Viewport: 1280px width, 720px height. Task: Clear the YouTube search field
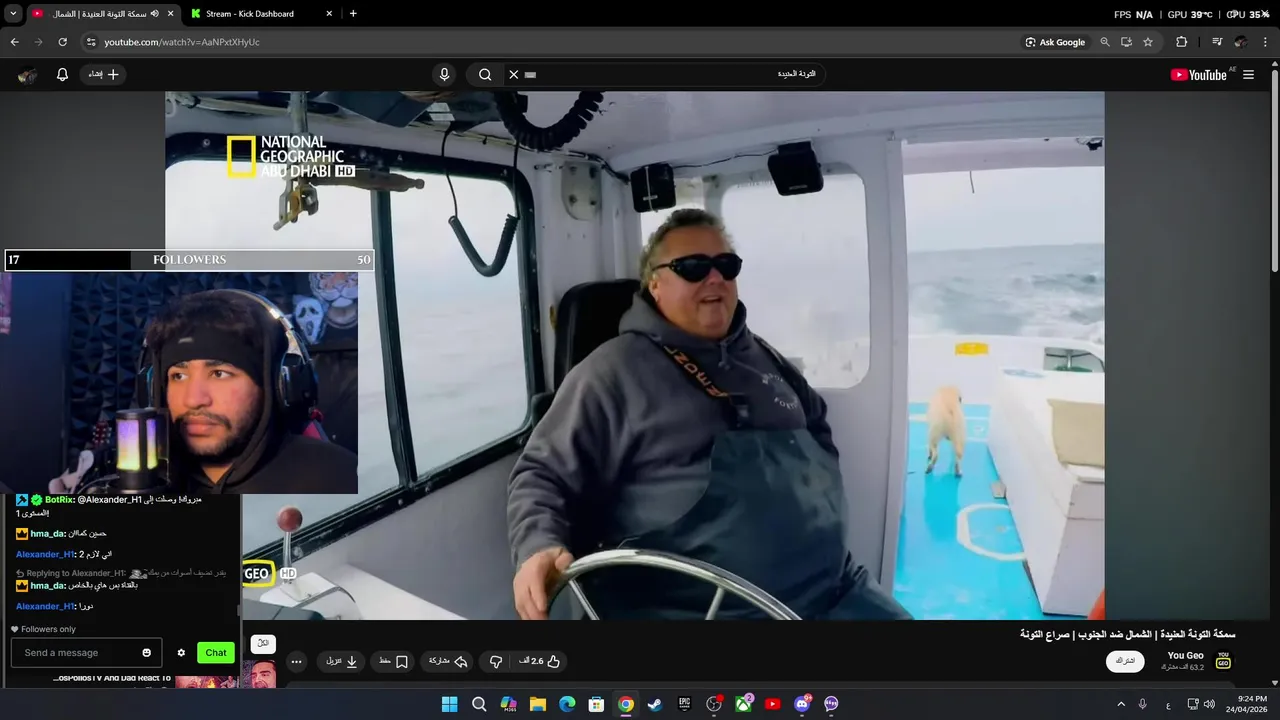click(514, 74)
